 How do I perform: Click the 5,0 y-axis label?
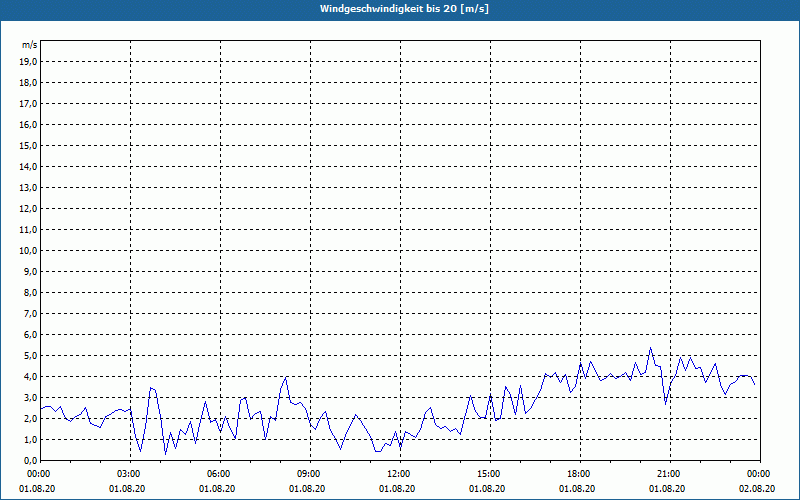31,356
